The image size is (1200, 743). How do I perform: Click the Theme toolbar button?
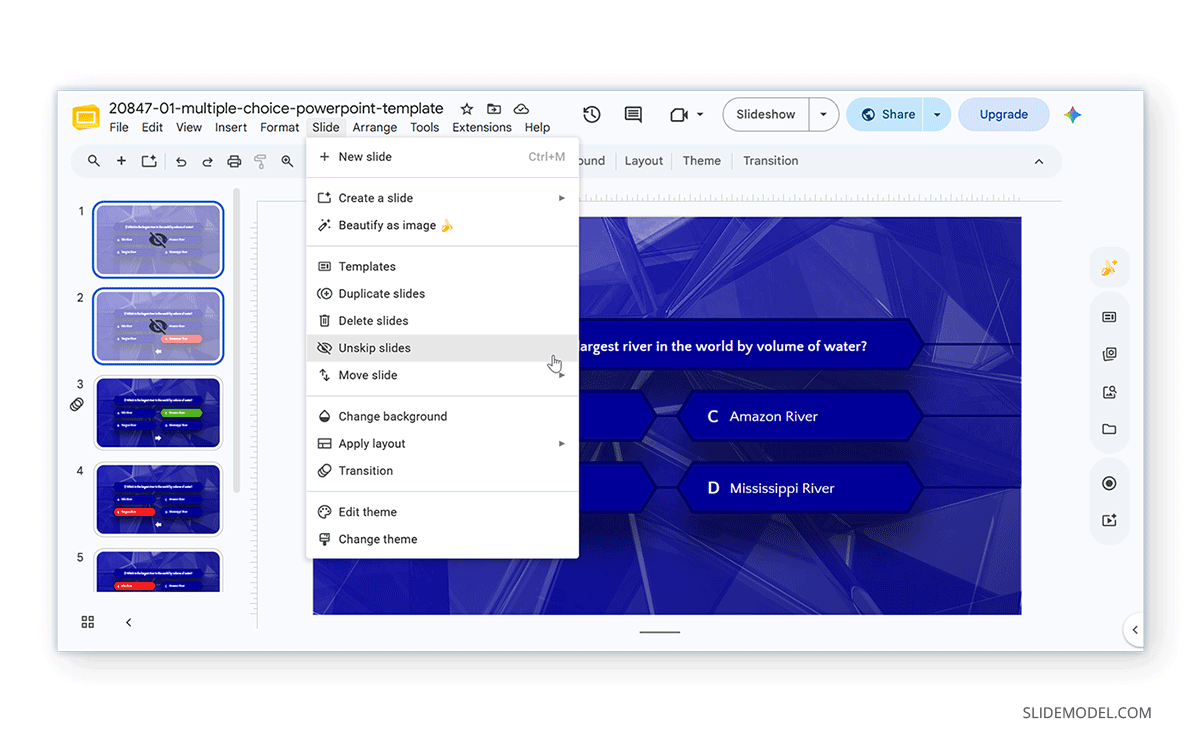point(702,161)
